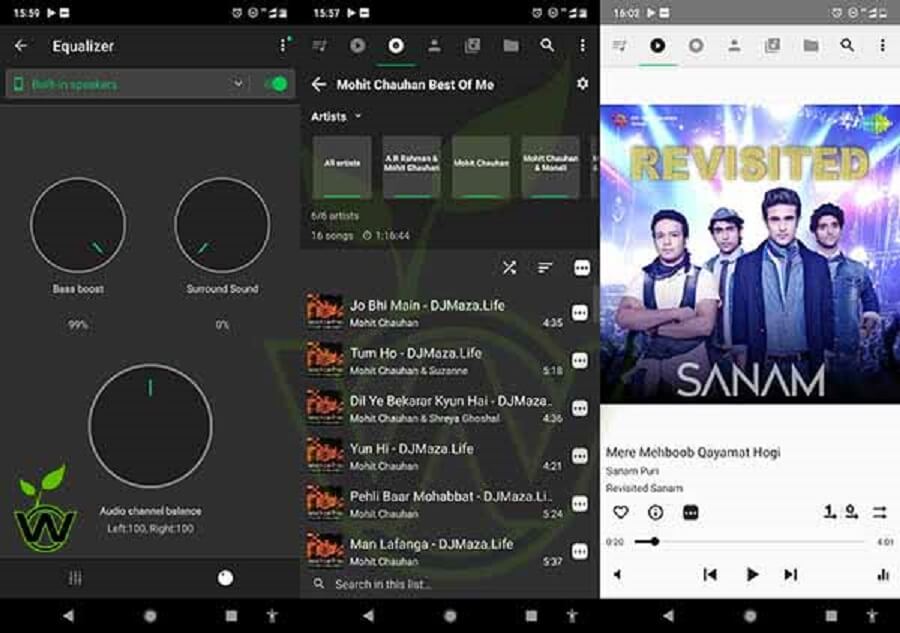Select the albums disc tab in middle screen
Image resolution: width=900 pixels, height=633 pixels.
point(396,46)
